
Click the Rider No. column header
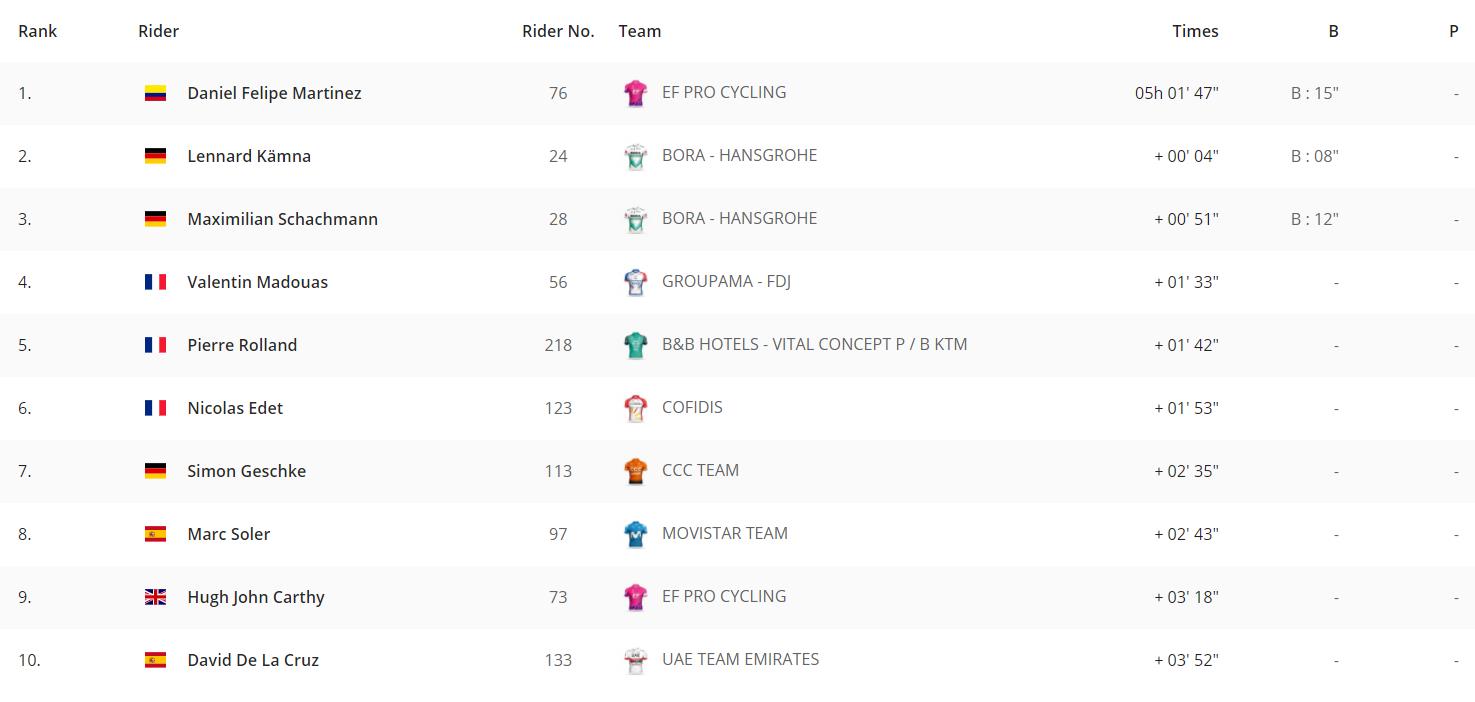[558, 31]
